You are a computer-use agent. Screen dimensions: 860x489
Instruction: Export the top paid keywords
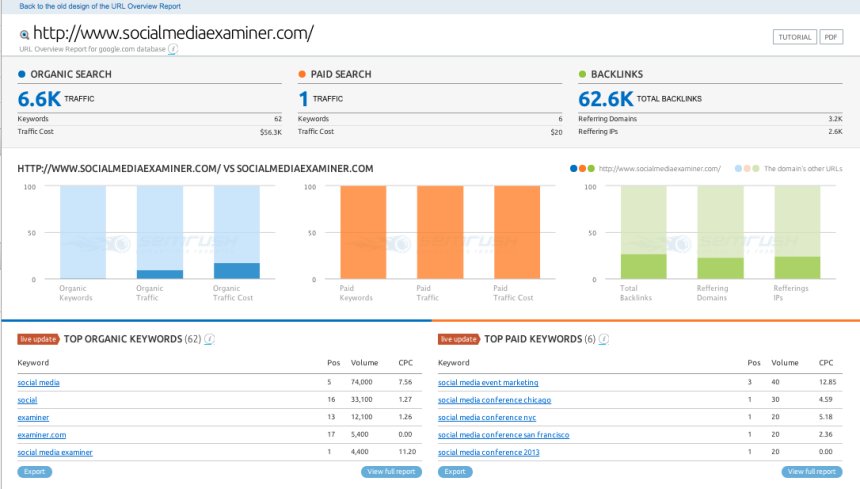[455, 471]
